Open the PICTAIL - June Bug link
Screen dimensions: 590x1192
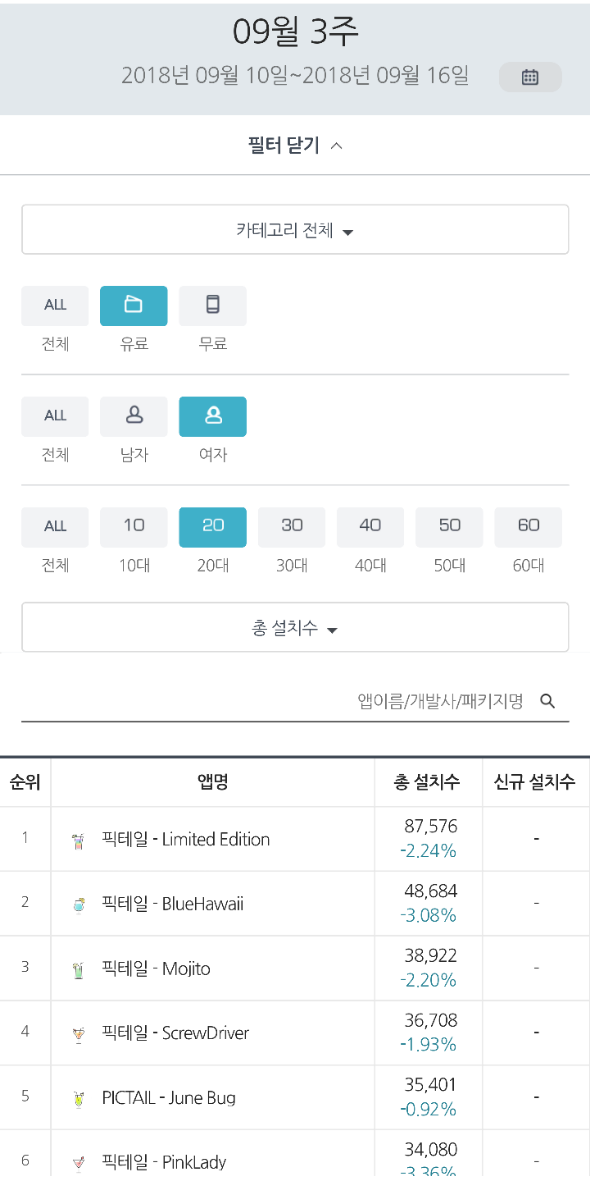169,1098
